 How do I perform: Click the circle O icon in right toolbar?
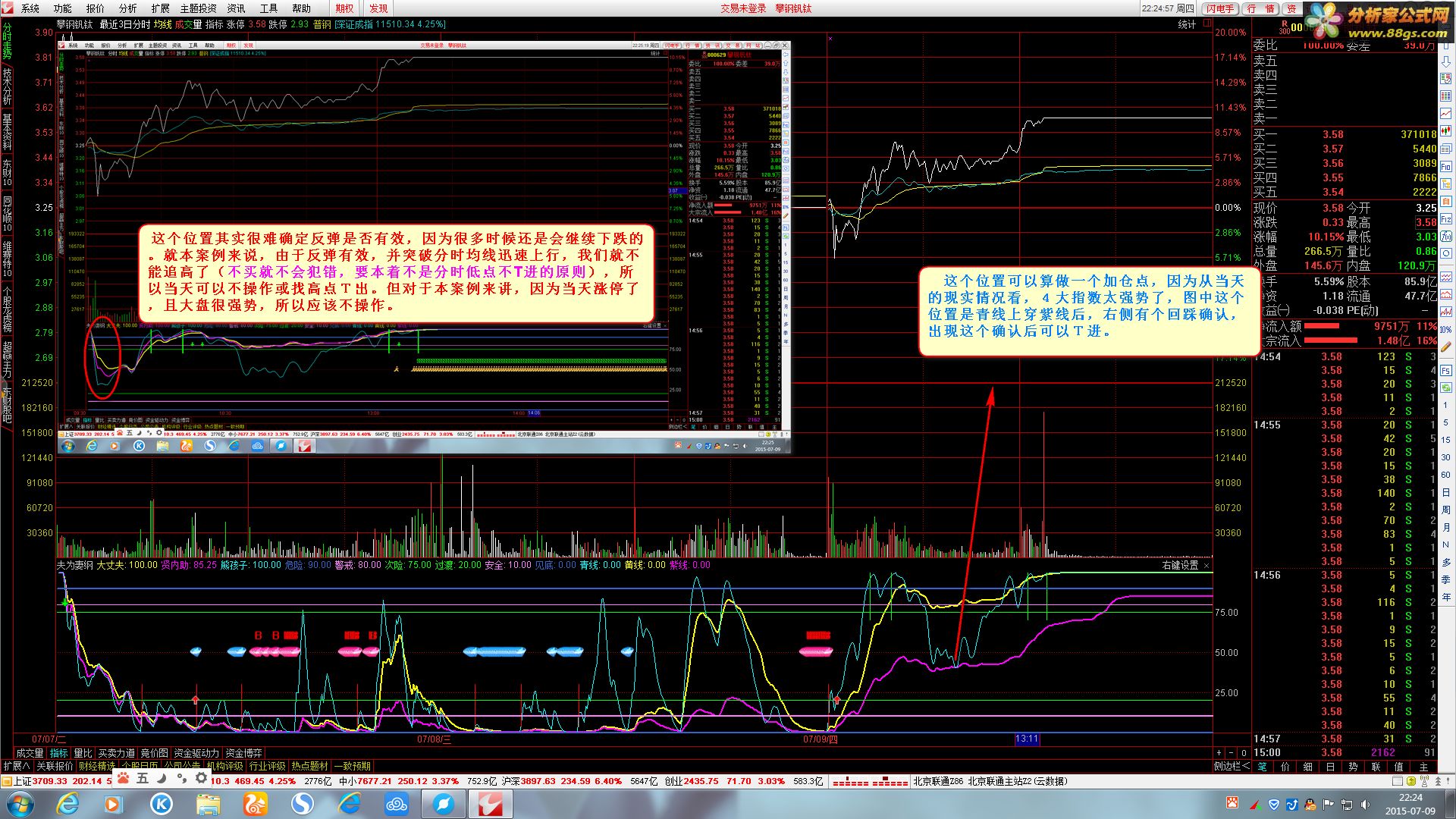click(x=1446, y=253)
